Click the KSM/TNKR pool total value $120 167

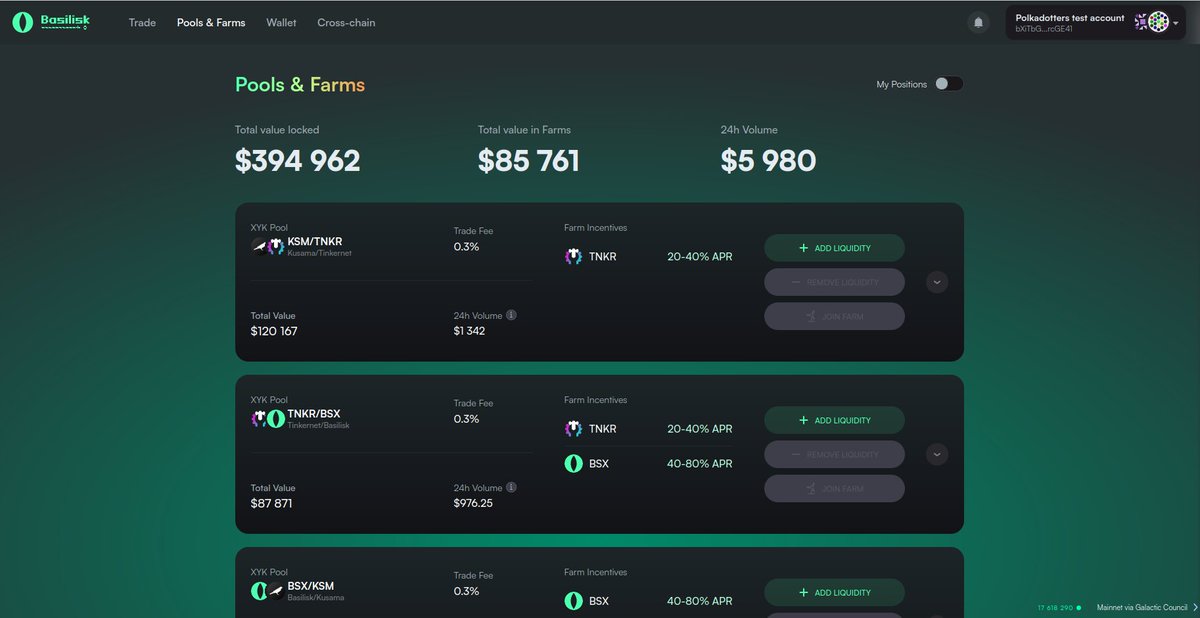click(x=274, y=331)
